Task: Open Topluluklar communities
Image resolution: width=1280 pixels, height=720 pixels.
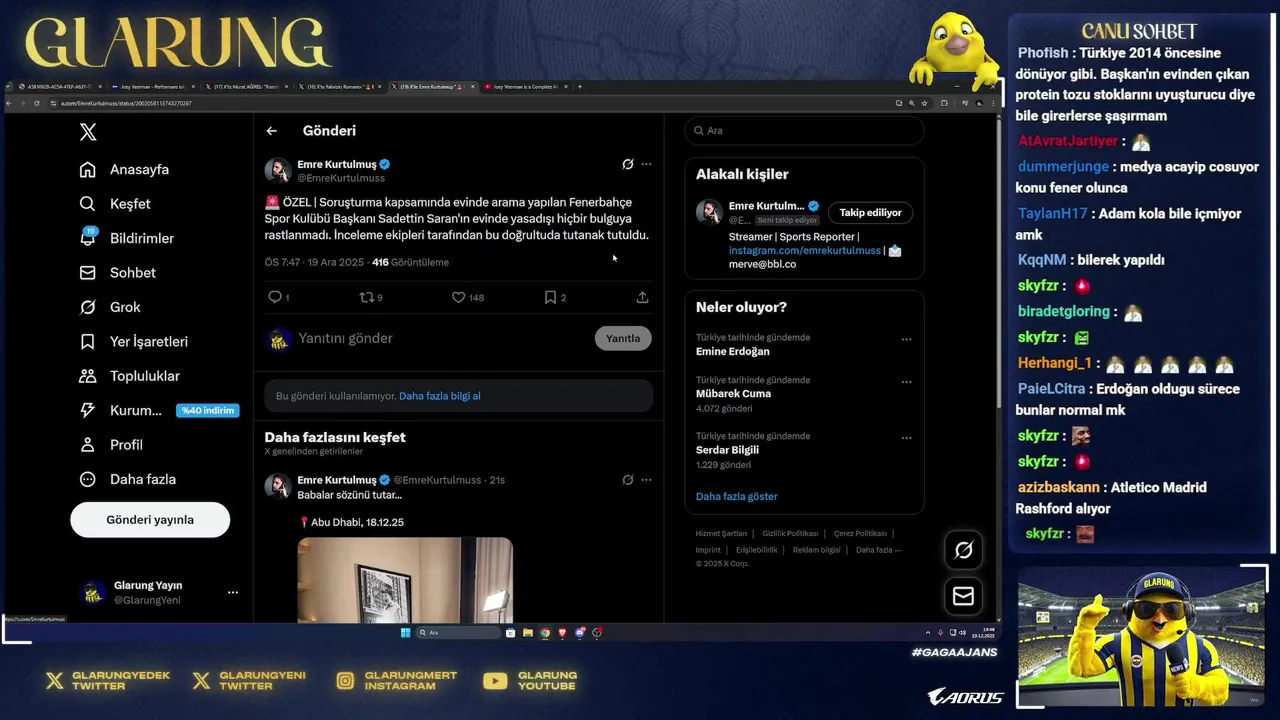Action: click(130, 376)
